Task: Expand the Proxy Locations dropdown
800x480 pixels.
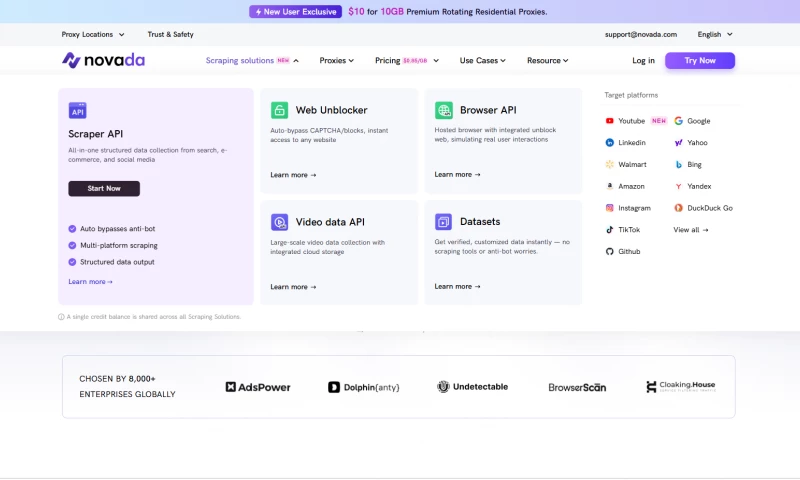Action: point(93,34)
